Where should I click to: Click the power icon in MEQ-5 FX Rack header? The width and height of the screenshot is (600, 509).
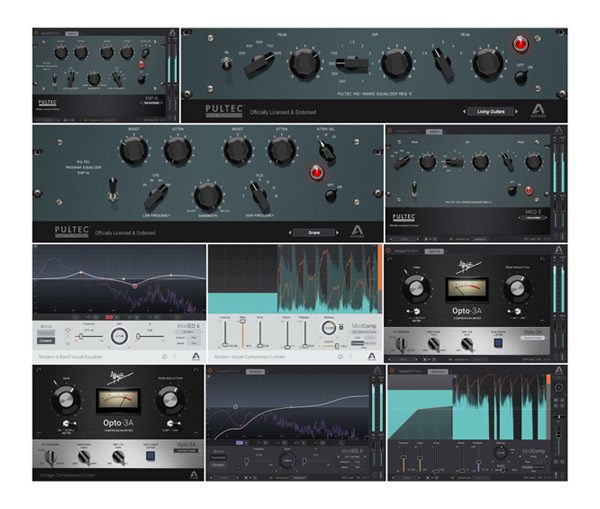click(390, 131)
